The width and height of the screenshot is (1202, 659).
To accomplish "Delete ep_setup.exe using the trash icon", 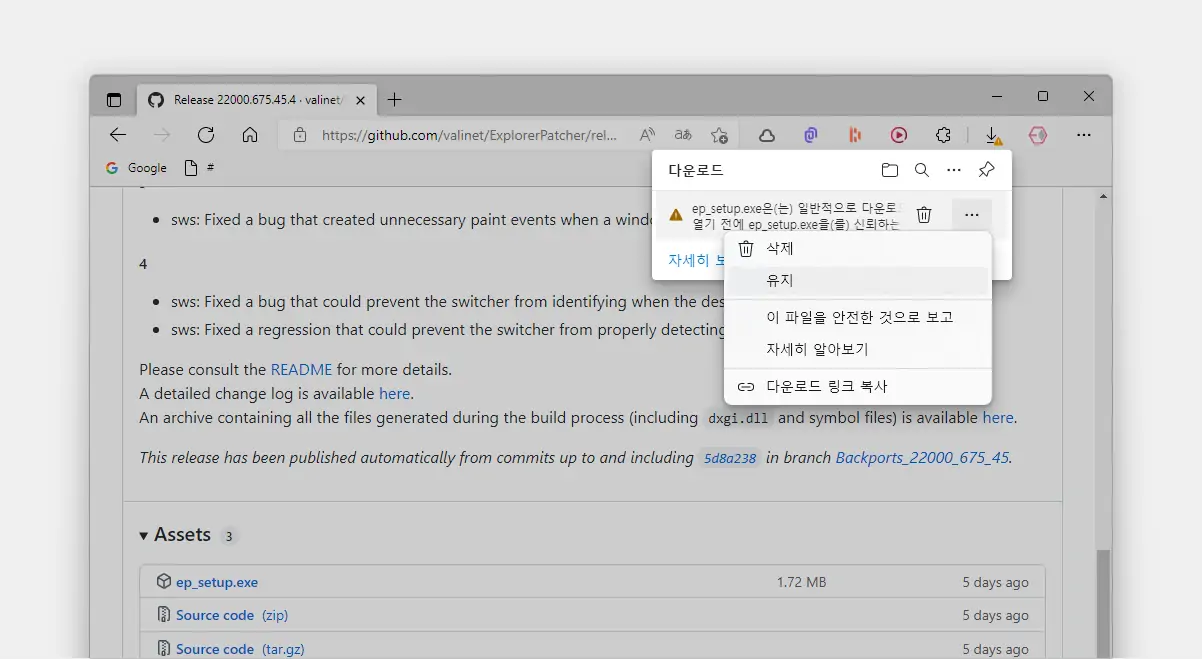I will (x=924, y=213).
